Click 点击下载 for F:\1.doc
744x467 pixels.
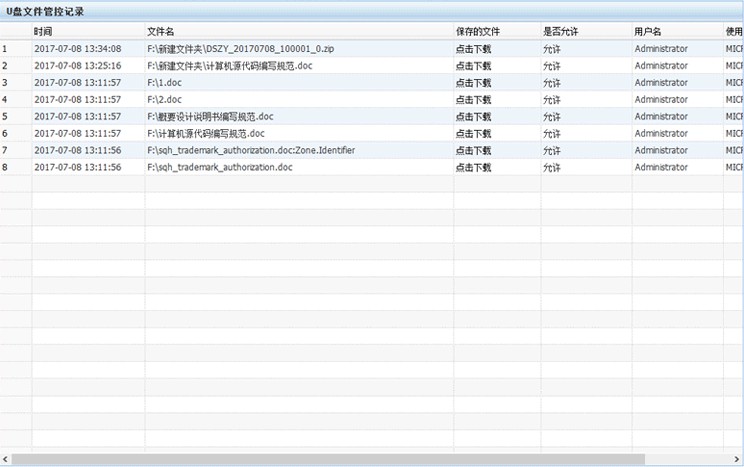click(x=473, y=83)
